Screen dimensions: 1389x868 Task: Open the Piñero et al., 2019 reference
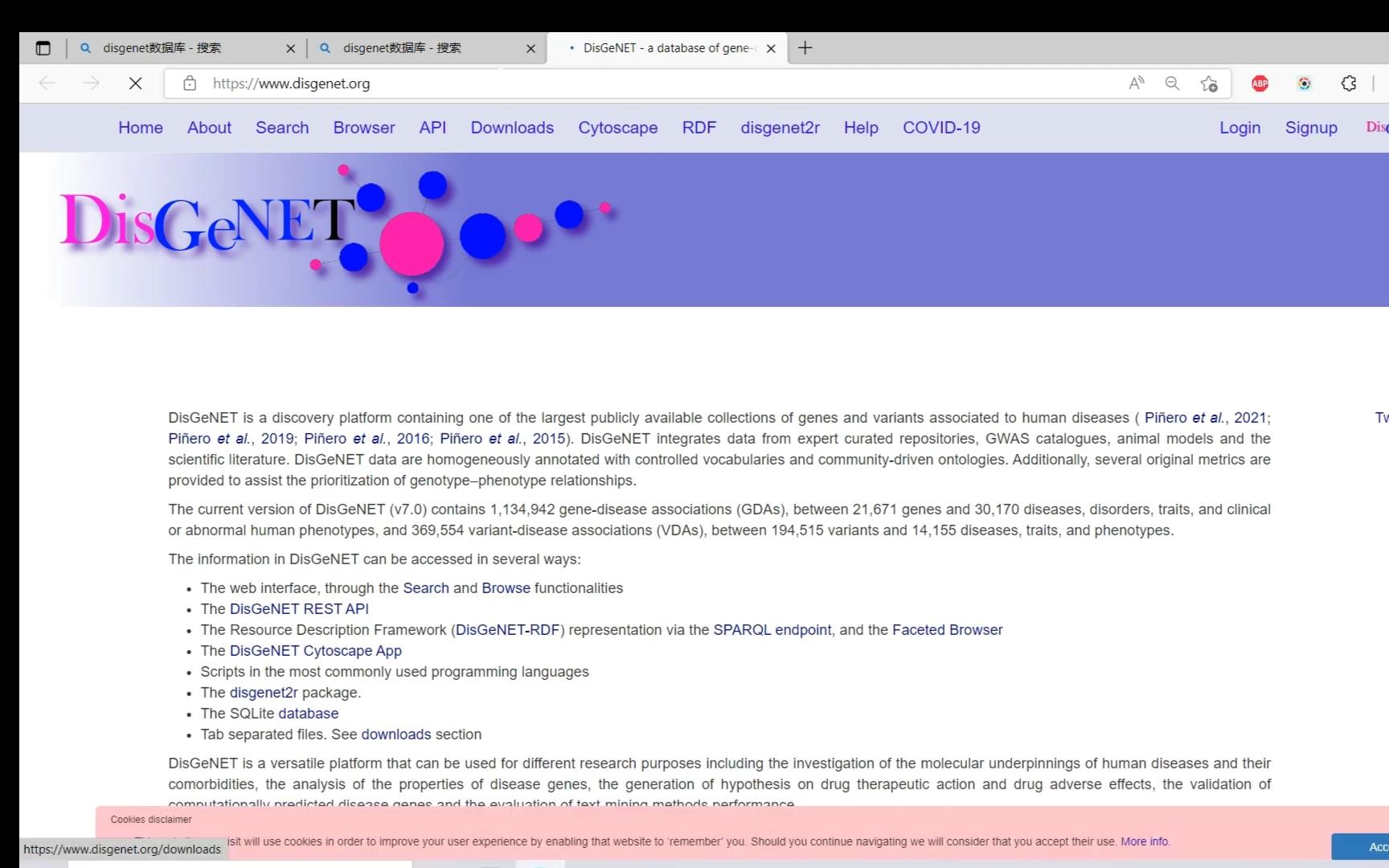click(231, 439)
